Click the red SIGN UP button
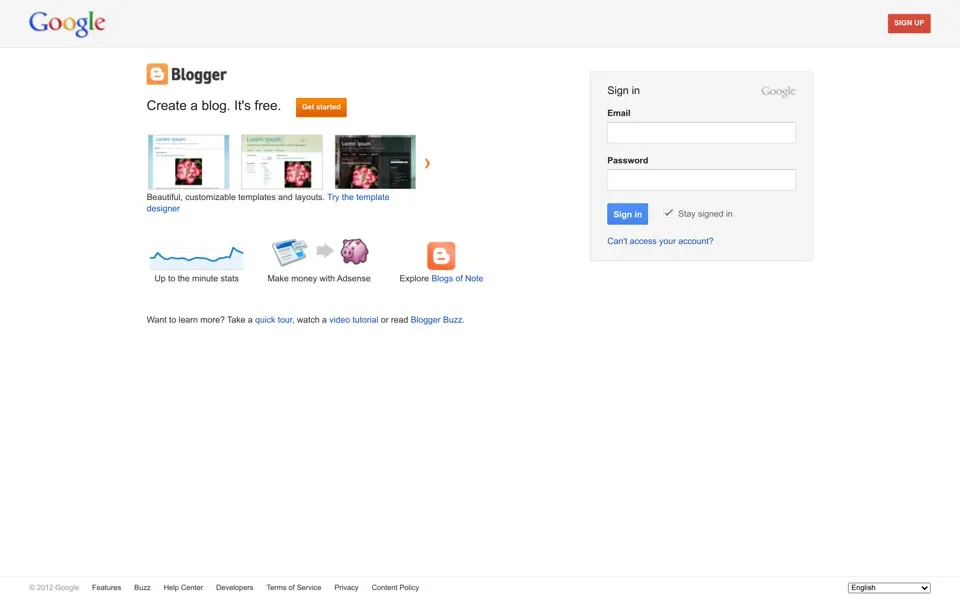Viewport: 960px width, 600px height. [909, 23]
